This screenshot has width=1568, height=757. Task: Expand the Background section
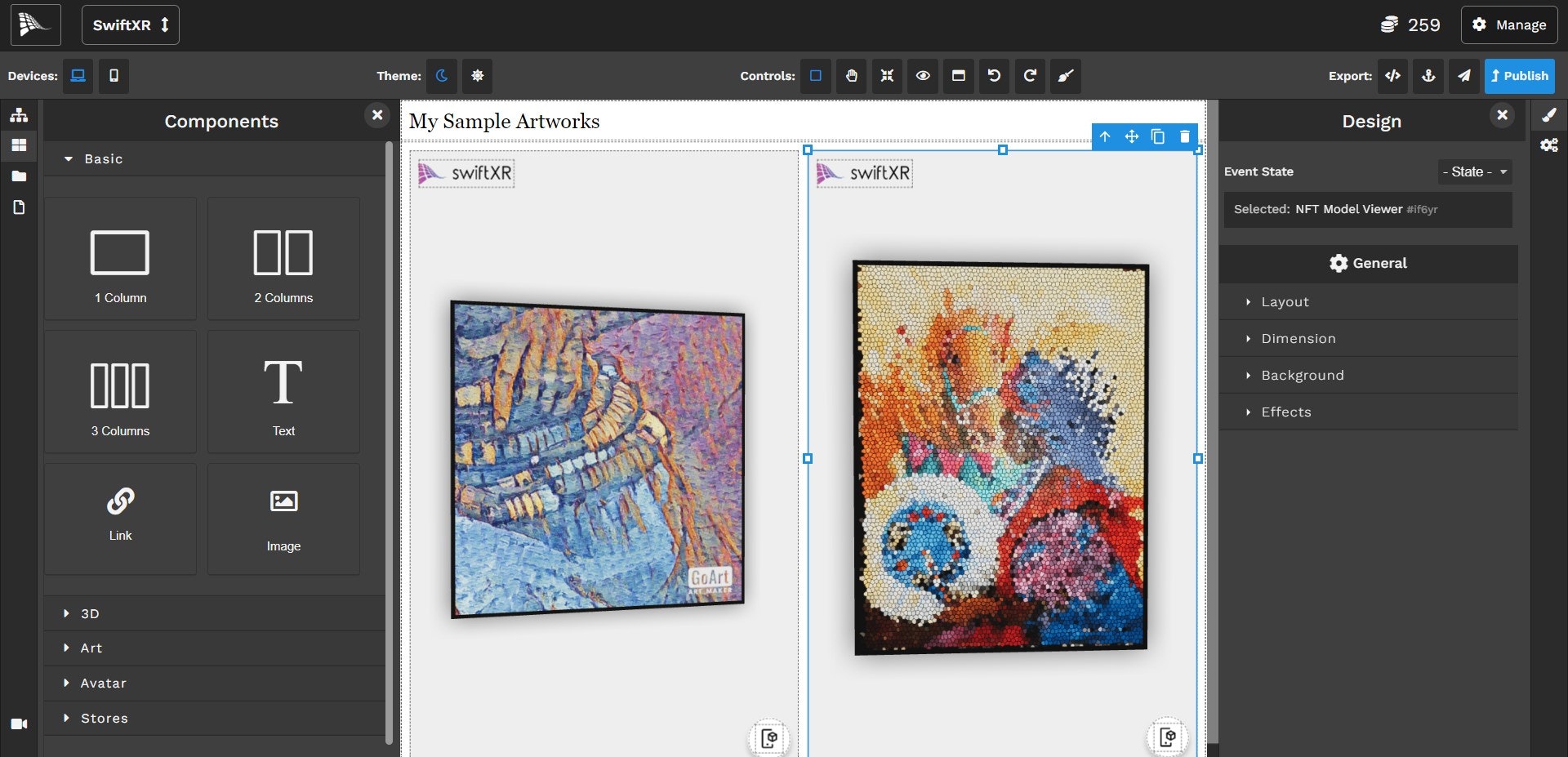point(1369,375)
